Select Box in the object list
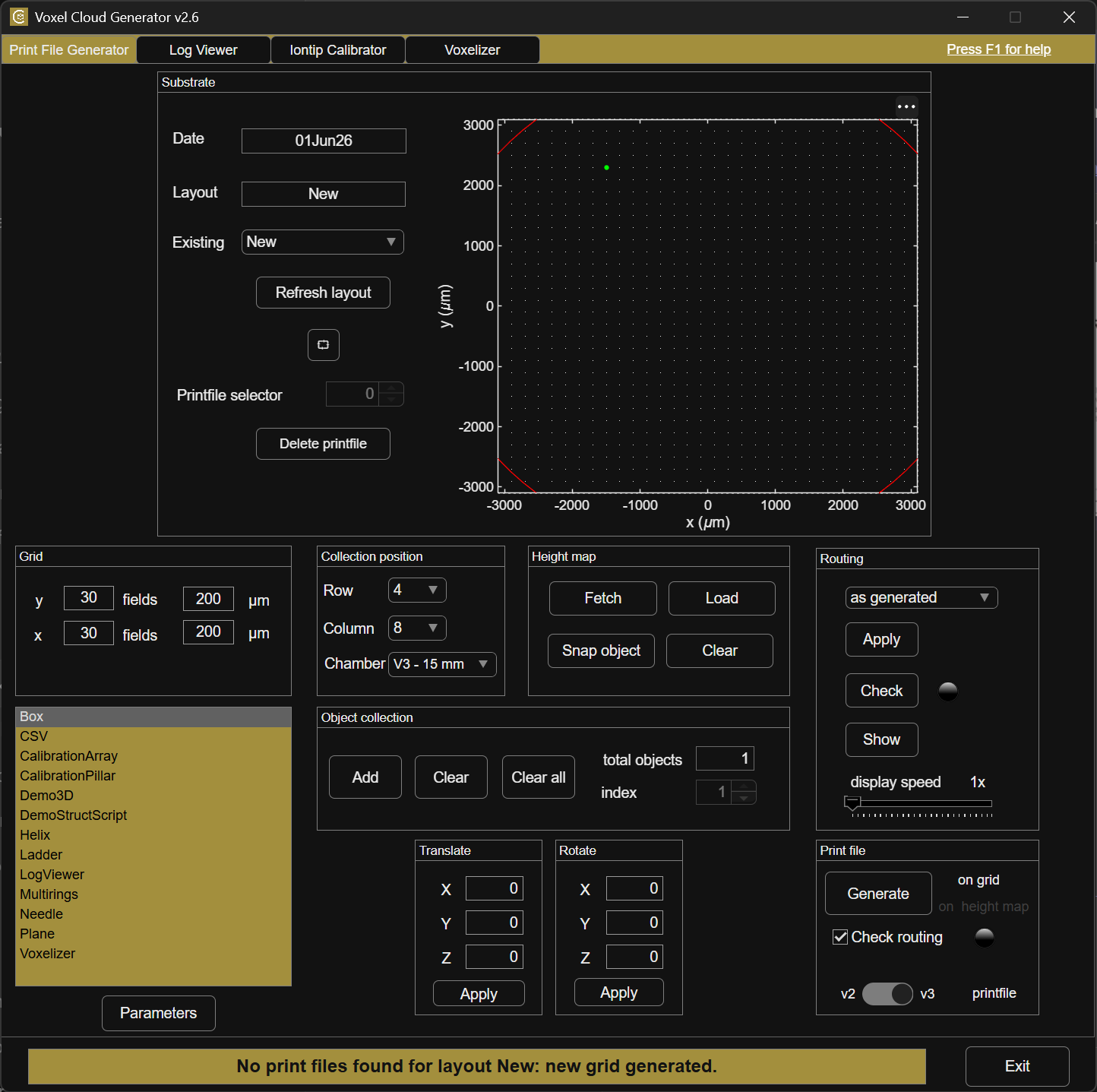 153,717
